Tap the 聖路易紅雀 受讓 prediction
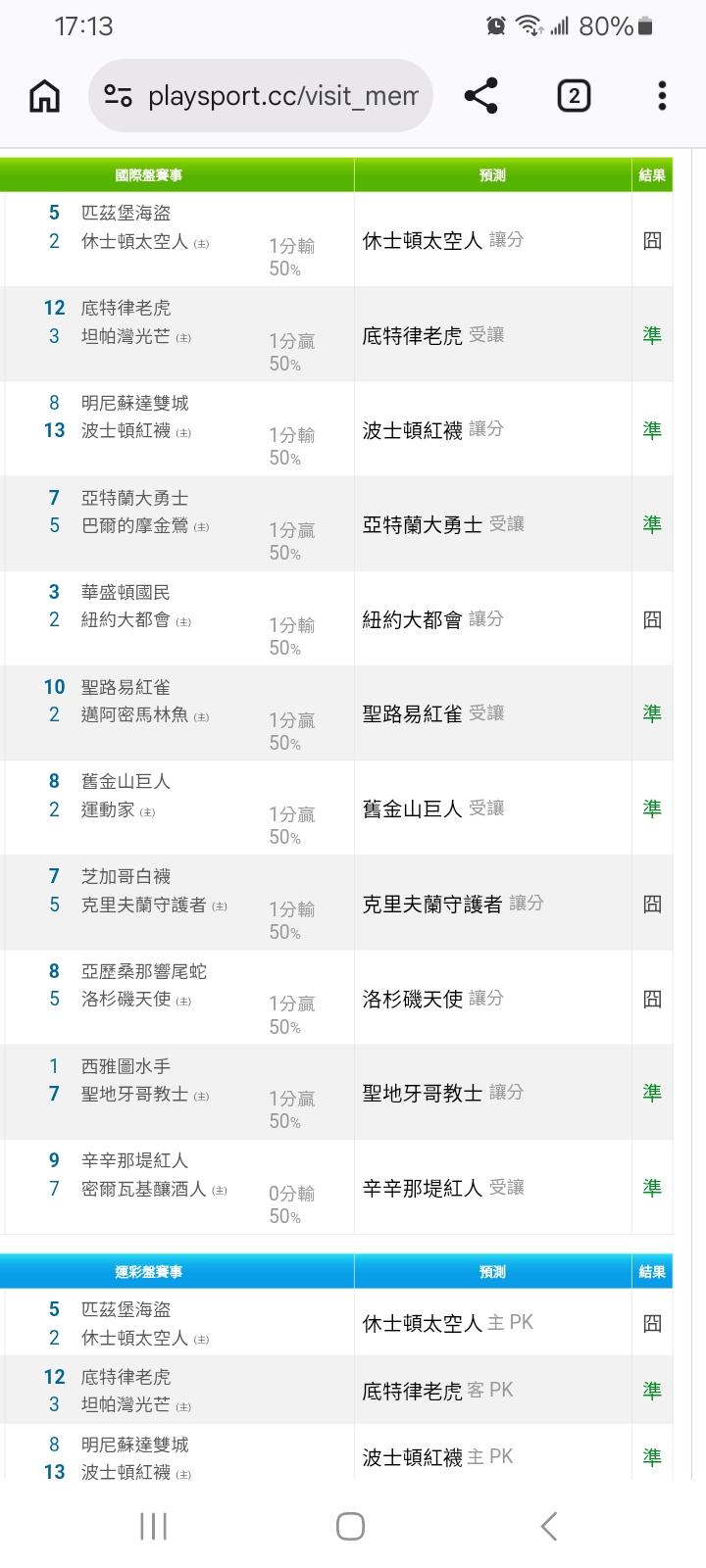Viewport: 706px width, 1568px height. [432, 713]
